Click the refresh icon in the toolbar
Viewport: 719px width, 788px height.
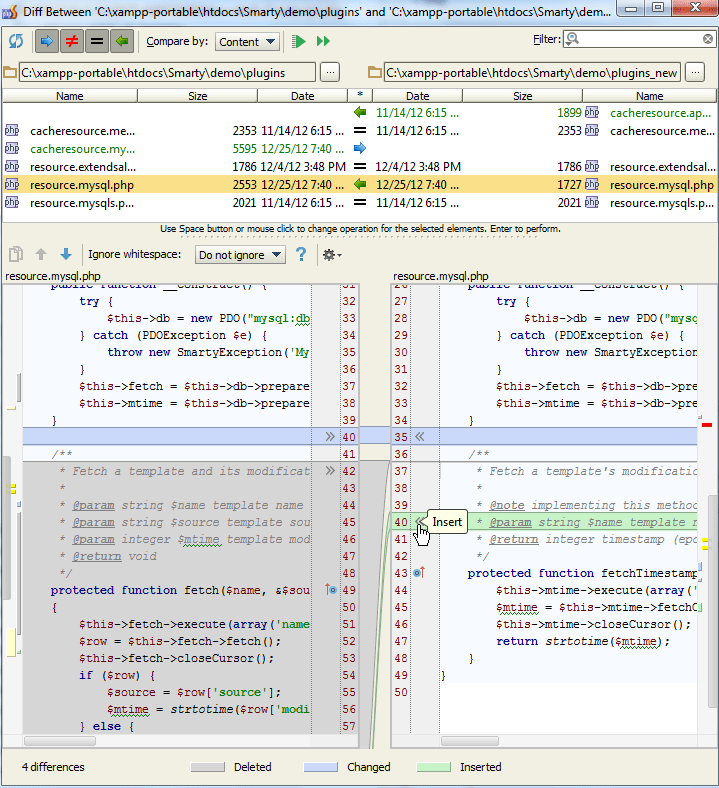(16, 41)
